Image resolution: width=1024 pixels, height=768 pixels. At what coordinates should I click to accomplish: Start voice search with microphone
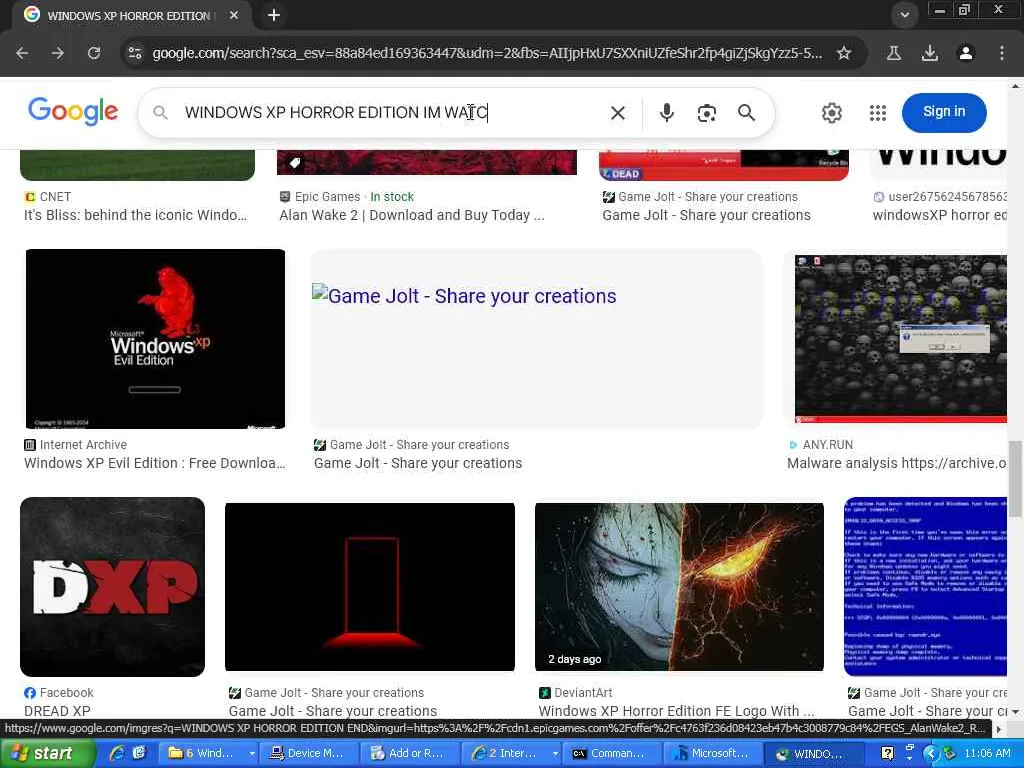click(666, 113)
